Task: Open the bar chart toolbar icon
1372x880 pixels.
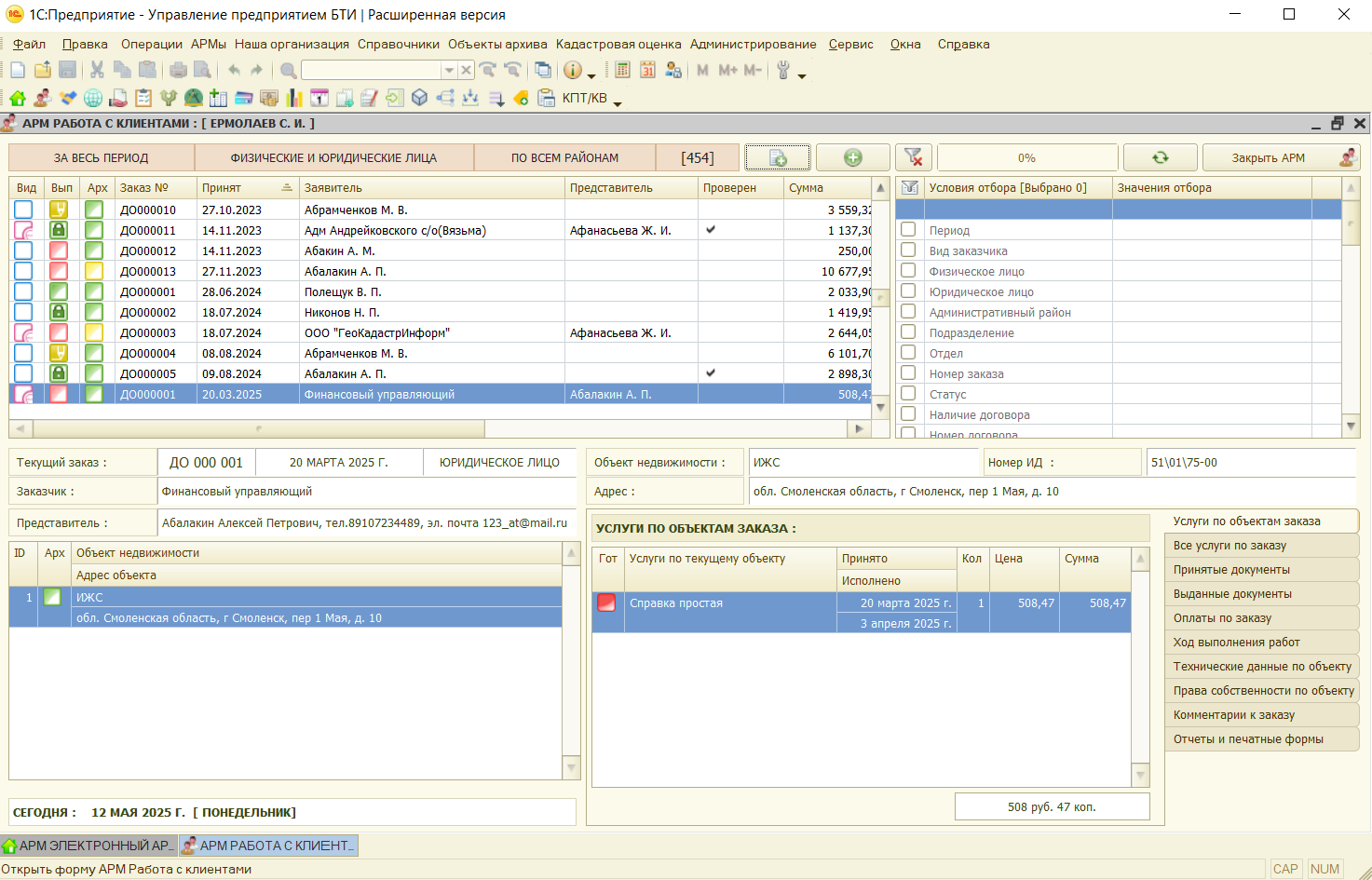Action: tap(294, 98)
